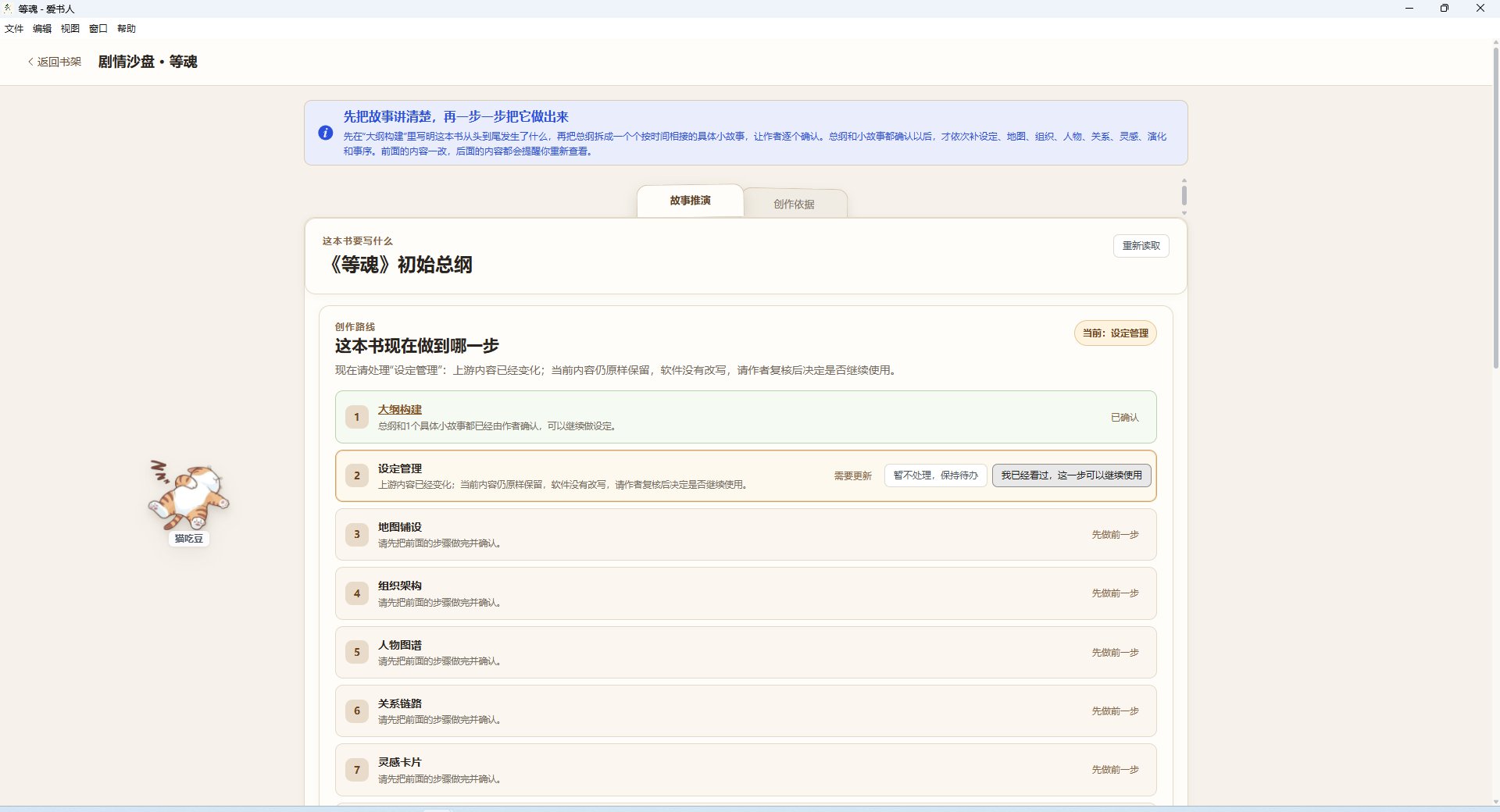Click the 关系链路 step title

tap(400, 703)
